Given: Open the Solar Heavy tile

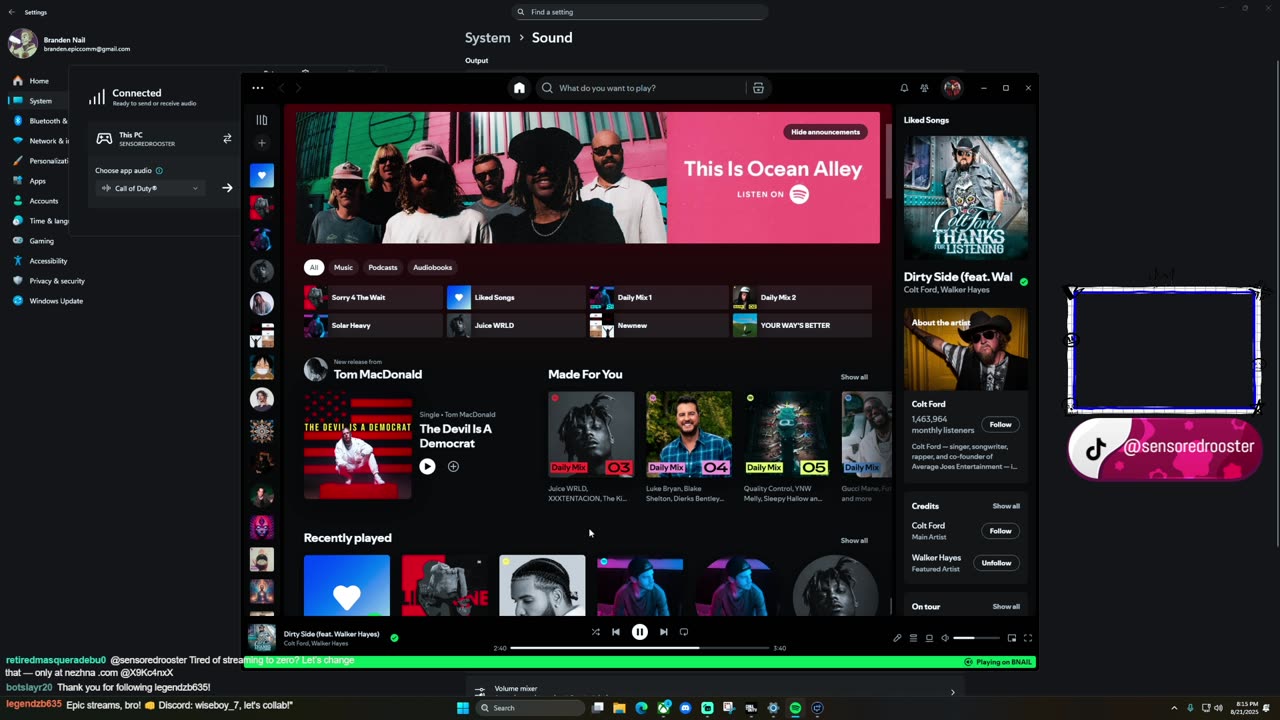Looking at the screenshot, I should (x=373, y=325).
